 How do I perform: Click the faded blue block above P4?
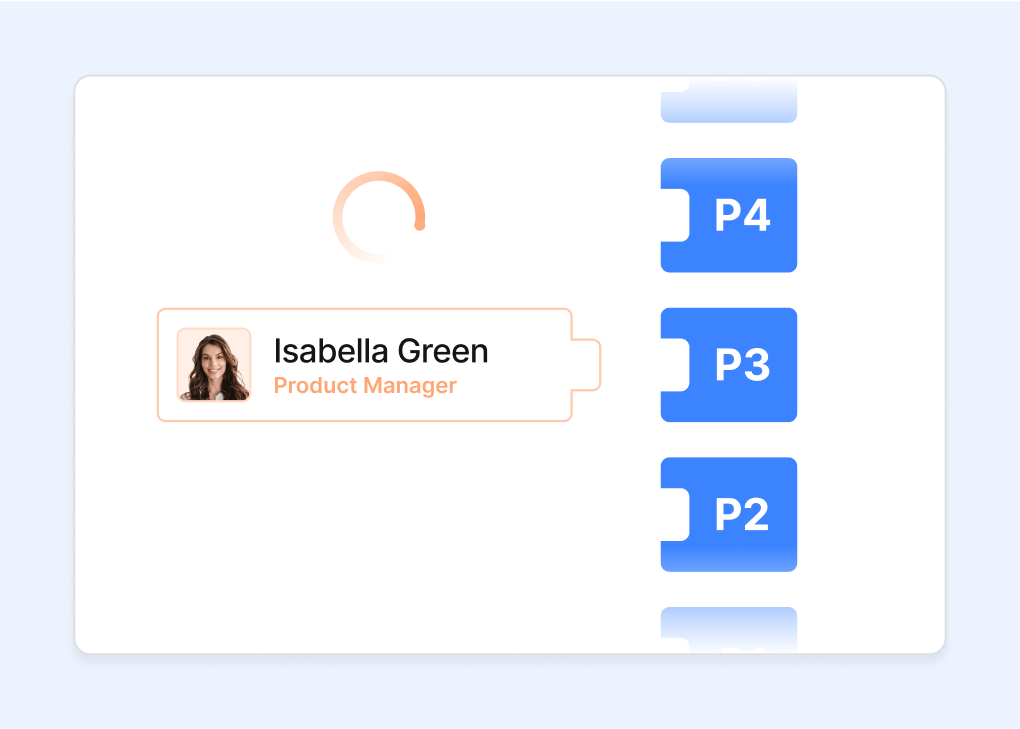coord(729,101)
